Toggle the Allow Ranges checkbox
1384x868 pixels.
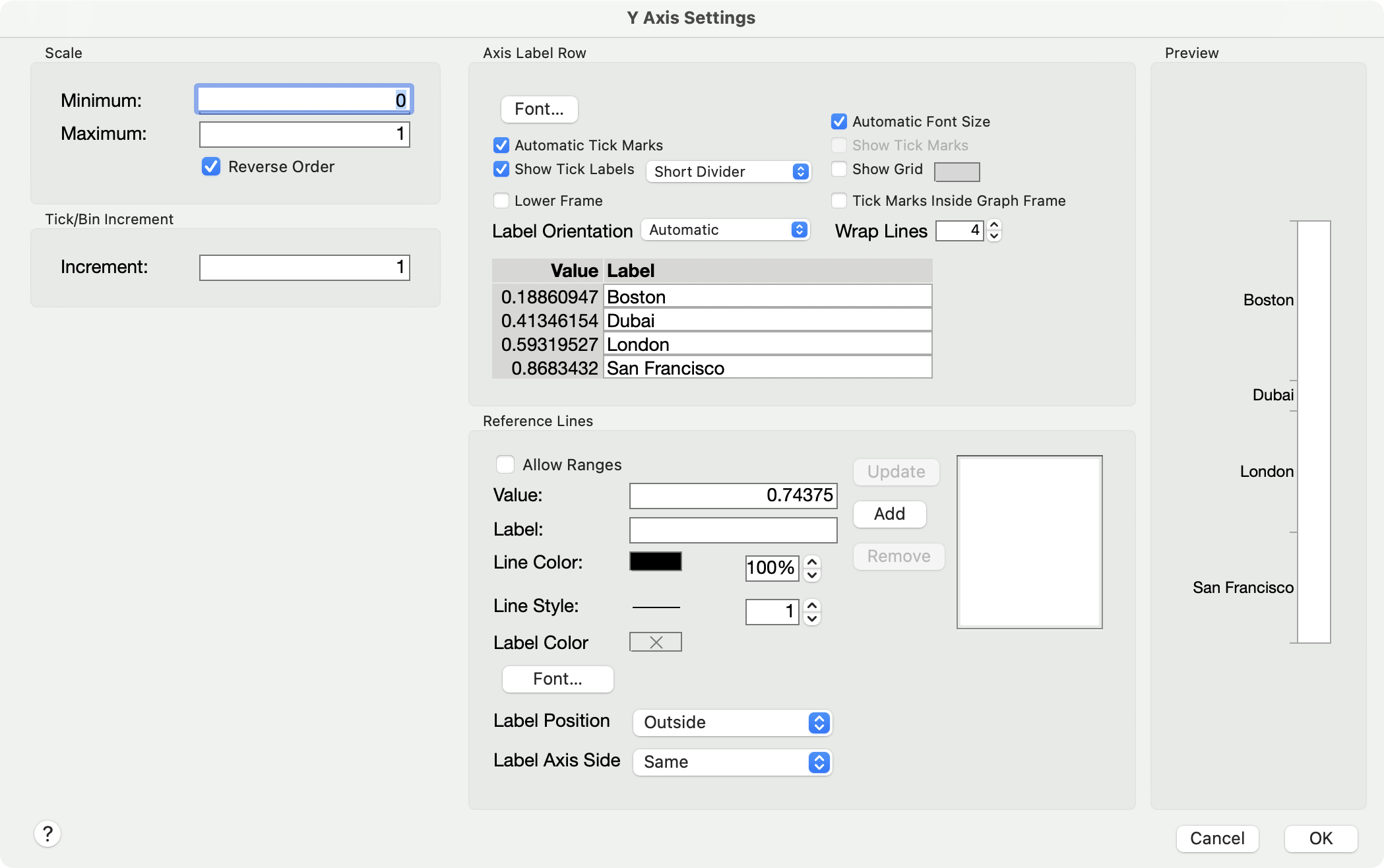click(x=505, y=465)
